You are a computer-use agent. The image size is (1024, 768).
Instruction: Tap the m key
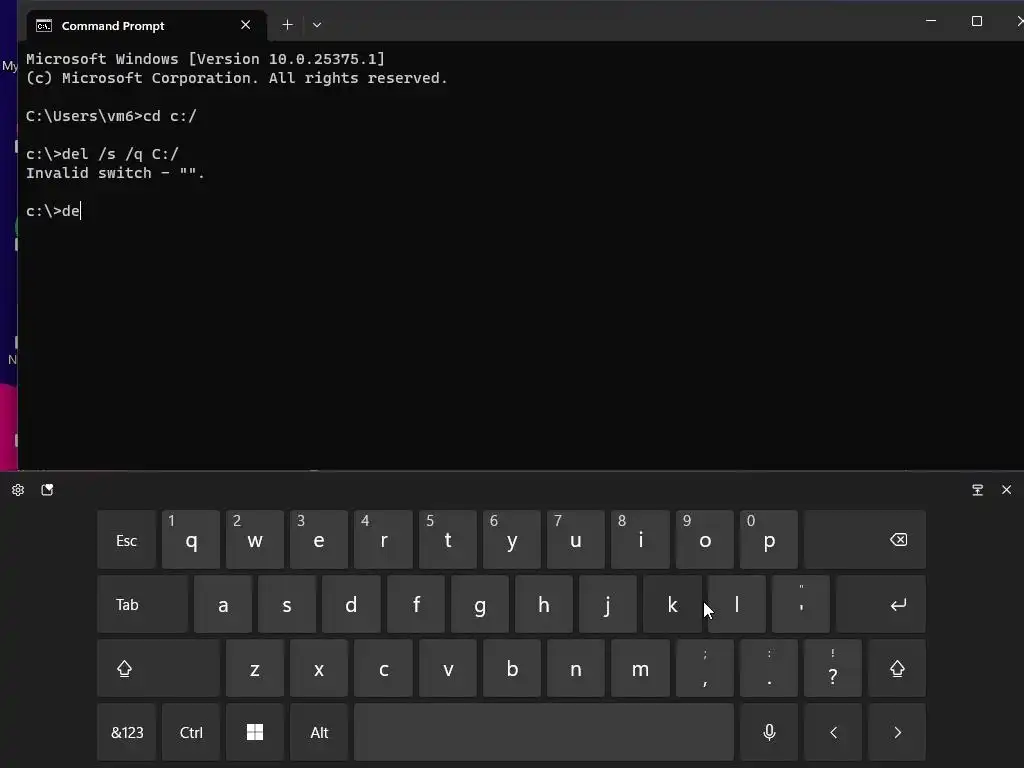click(x=640, y=669)
